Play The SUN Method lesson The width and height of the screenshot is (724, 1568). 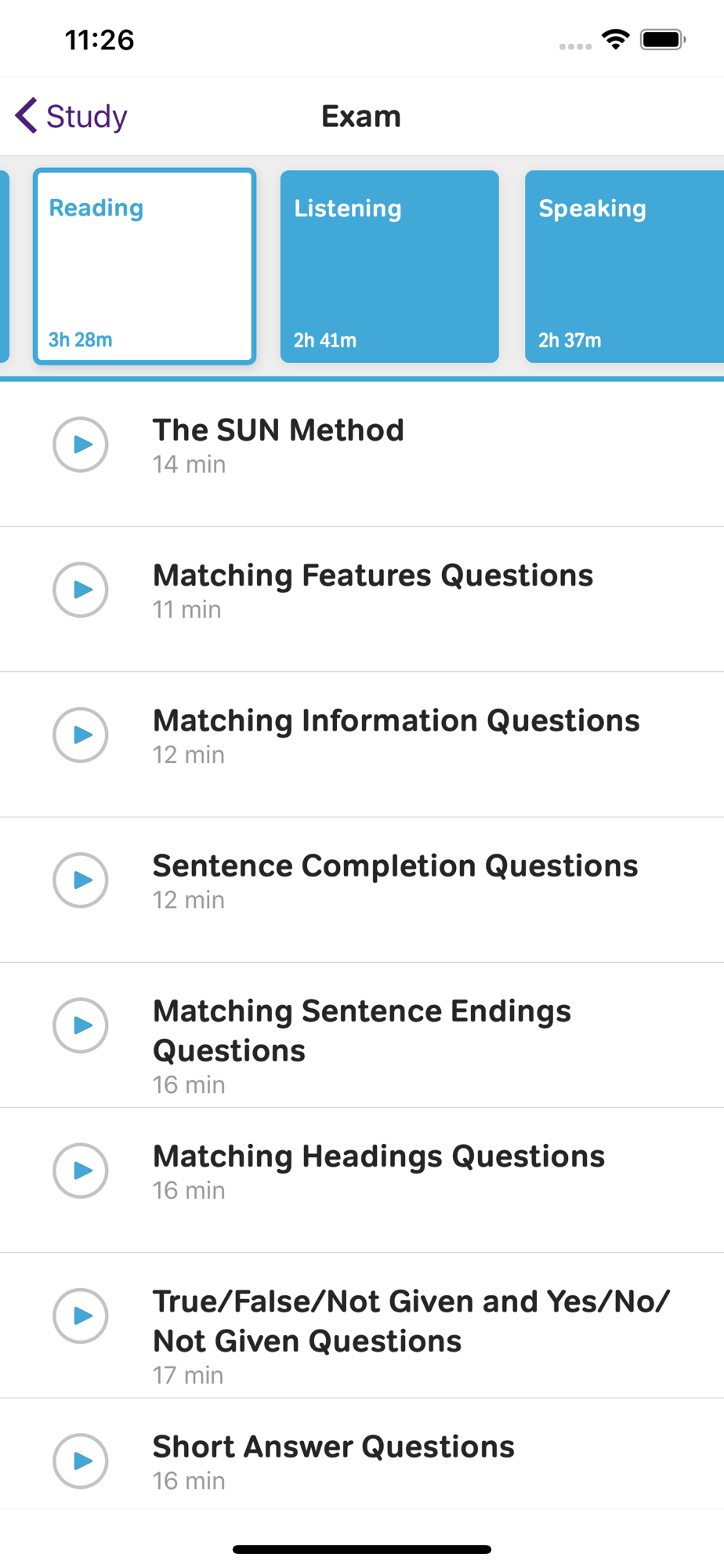pos(80,445)
